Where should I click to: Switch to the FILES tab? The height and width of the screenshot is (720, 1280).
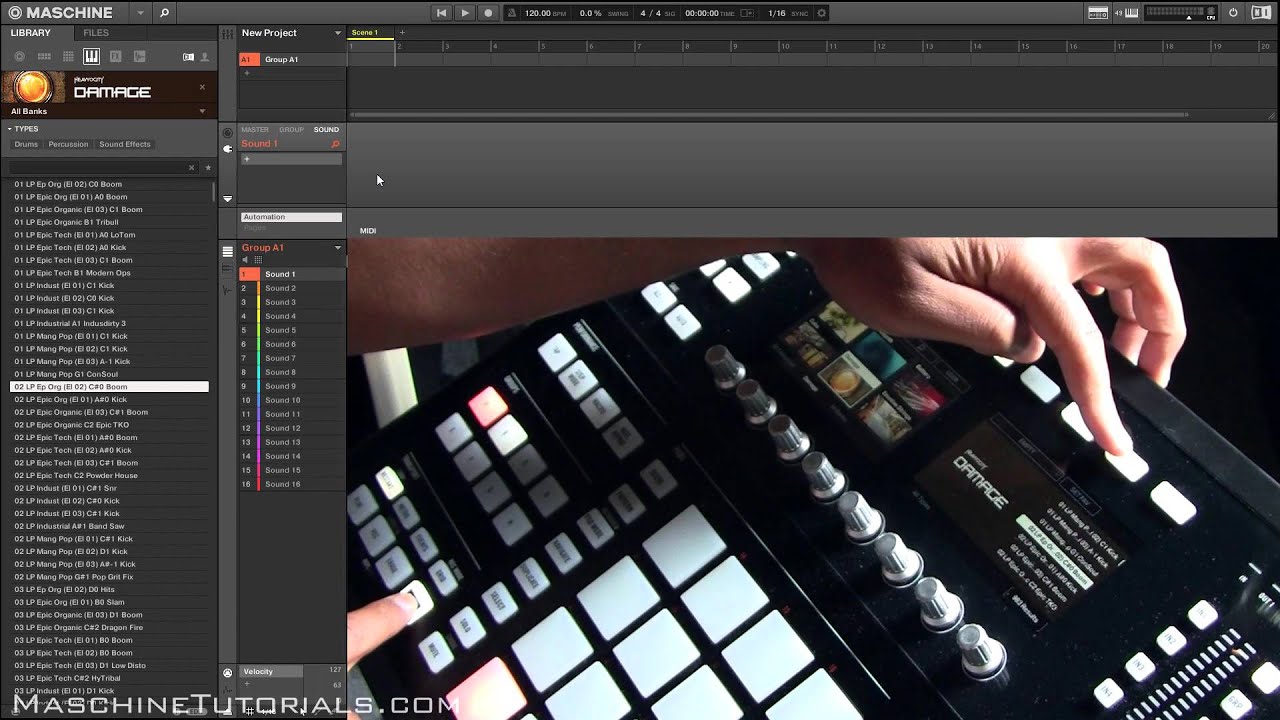[x=96, y=33]
